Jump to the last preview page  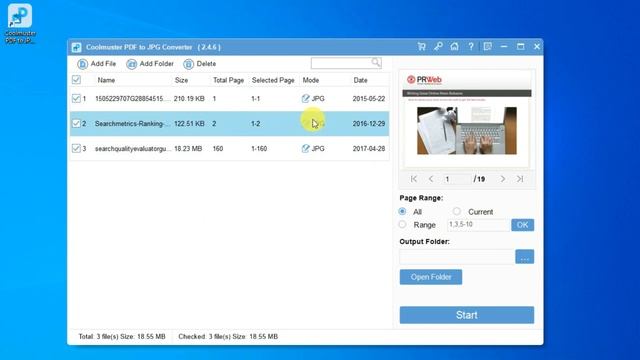[520, 179]
